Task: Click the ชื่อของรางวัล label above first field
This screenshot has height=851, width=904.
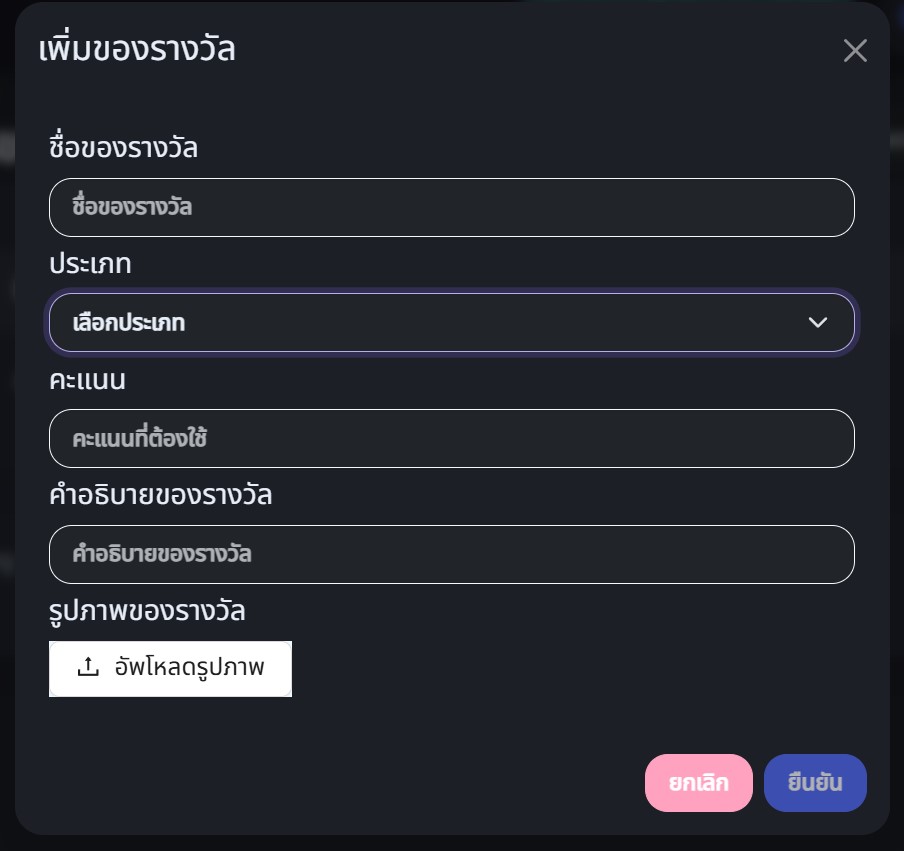Action: tap(123, 148)
